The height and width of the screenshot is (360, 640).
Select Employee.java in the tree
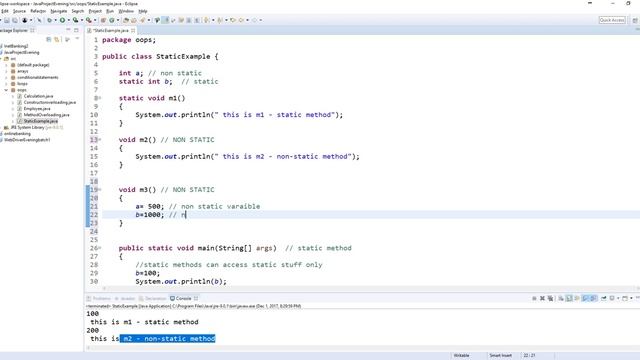point(37,109)
